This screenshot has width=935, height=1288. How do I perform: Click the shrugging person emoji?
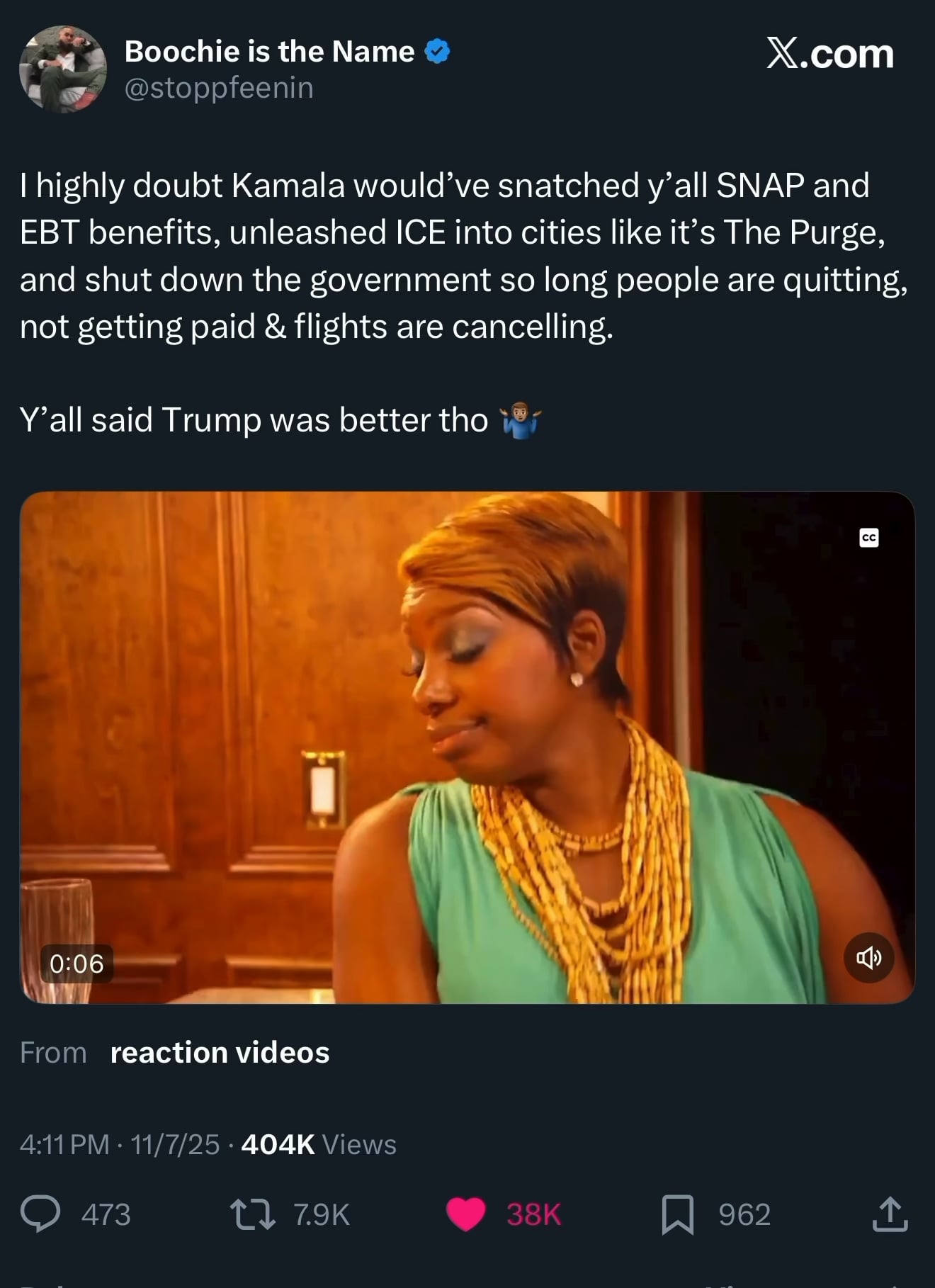[521, 421]
